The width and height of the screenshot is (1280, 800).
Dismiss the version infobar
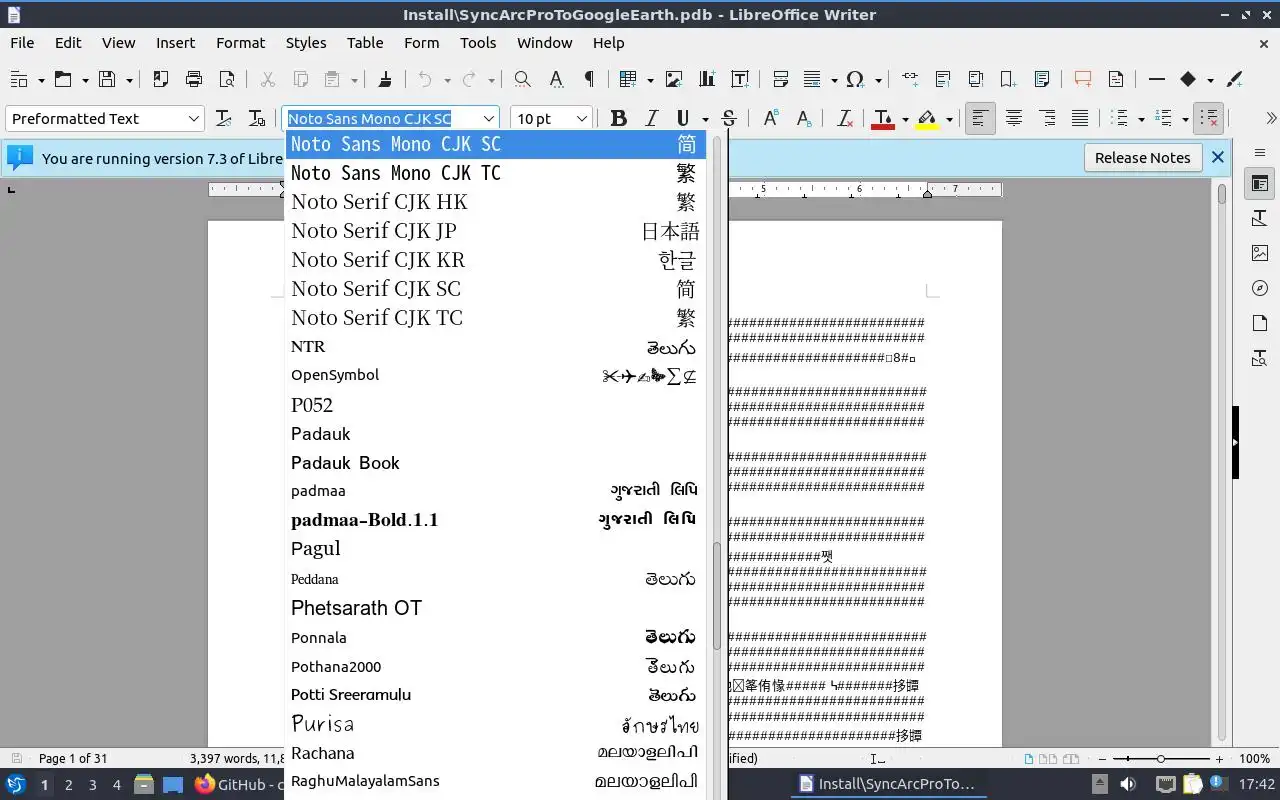point(1217,157)
